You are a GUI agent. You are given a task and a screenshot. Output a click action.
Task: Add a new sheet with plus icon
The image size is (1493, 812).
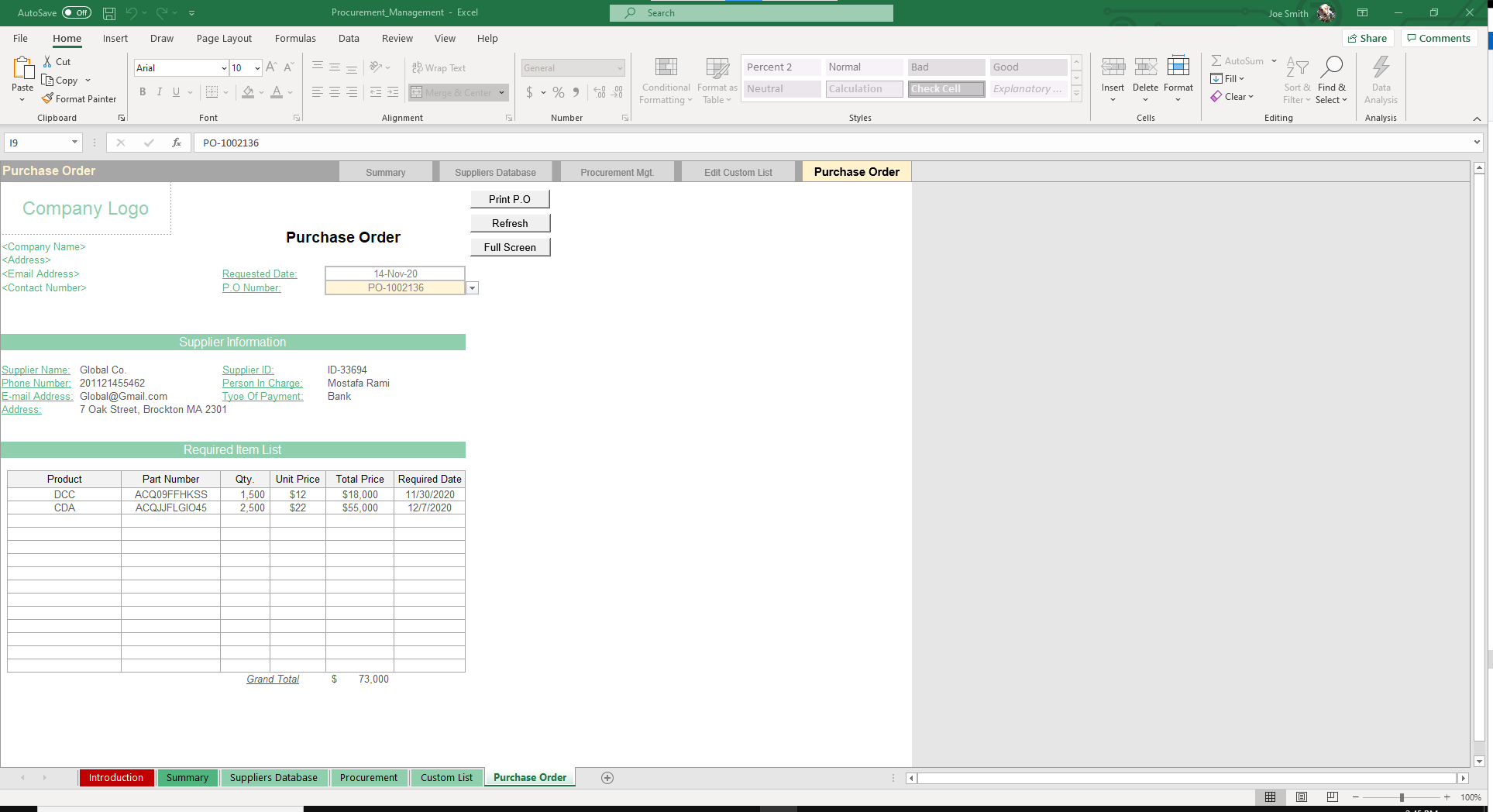(607, 778)
